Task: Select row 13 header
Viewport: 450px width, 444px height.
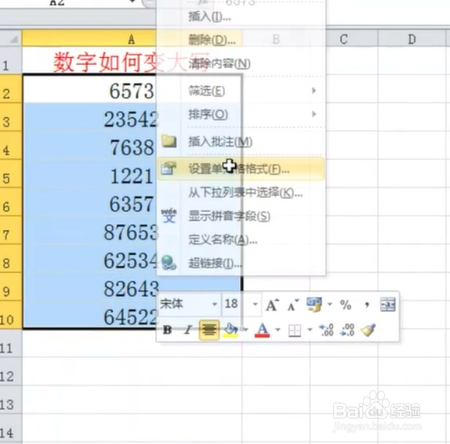Action: pyautogui.click(x=11, y=401)
